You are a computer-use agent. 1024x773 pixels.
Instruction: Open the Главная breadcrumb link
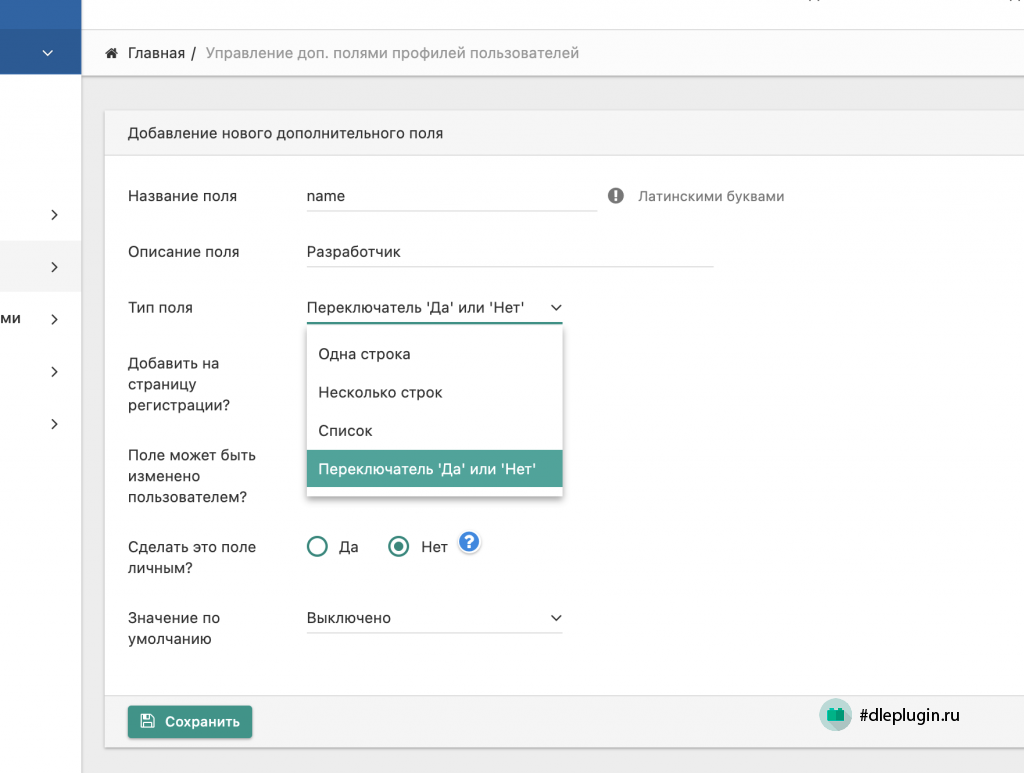[156, 53]
